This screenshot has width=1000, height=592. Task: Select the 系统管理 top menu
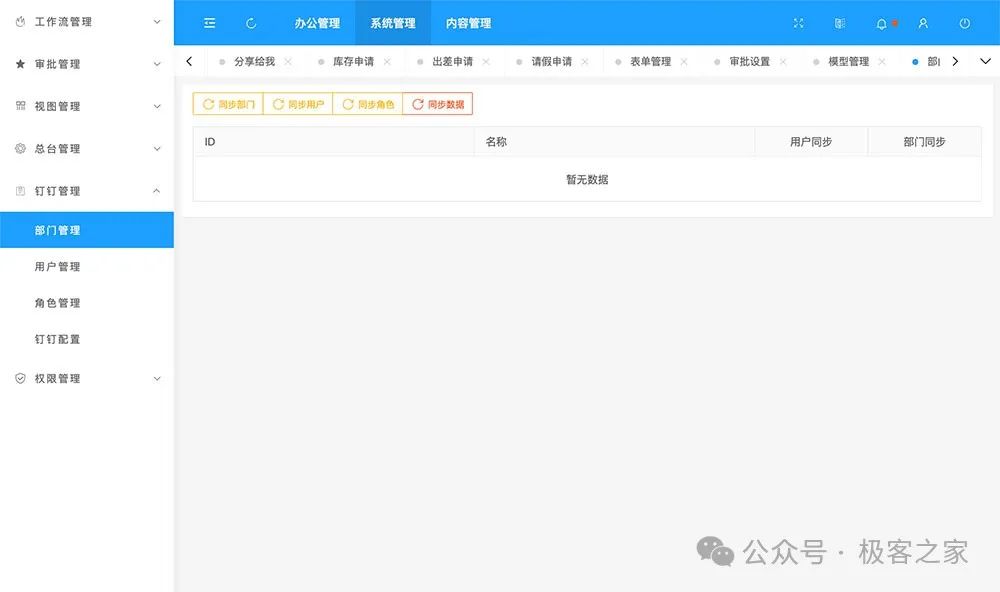point(393,23)
